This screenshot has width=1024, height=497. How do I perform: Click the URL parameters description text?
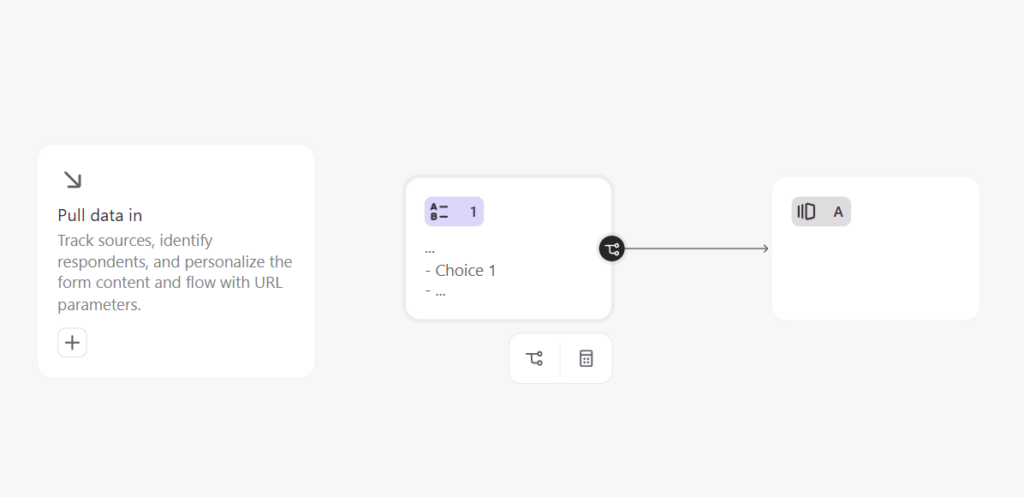175,272
